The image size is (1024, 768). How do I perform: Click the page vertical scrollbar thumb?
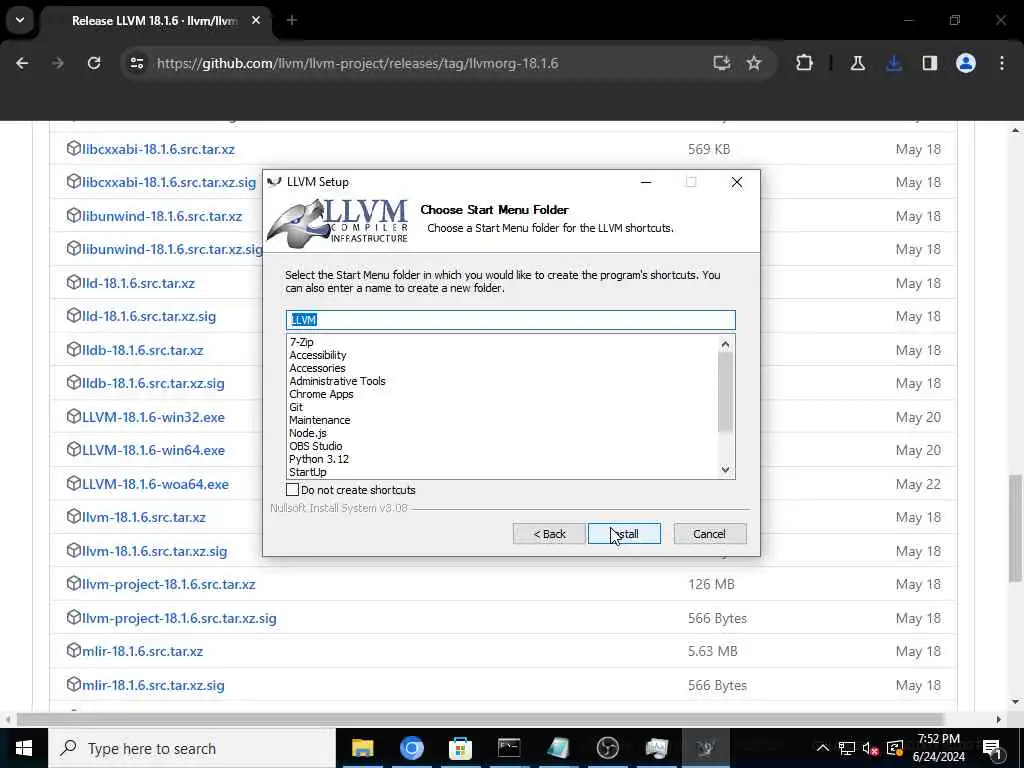1015,528
